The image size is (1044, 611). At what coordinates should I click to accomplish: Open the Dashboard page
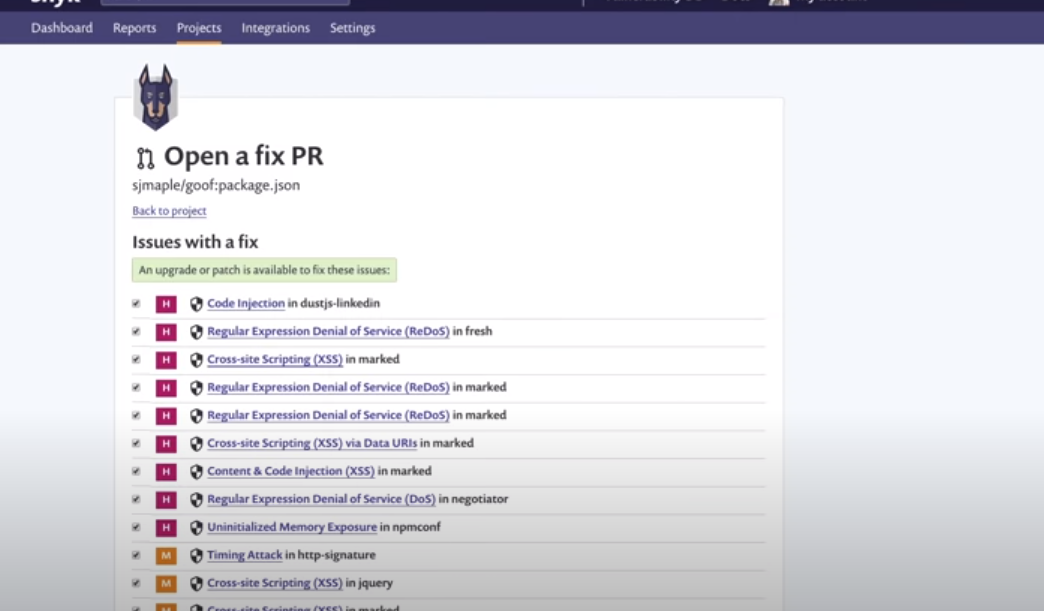(62, 28)
